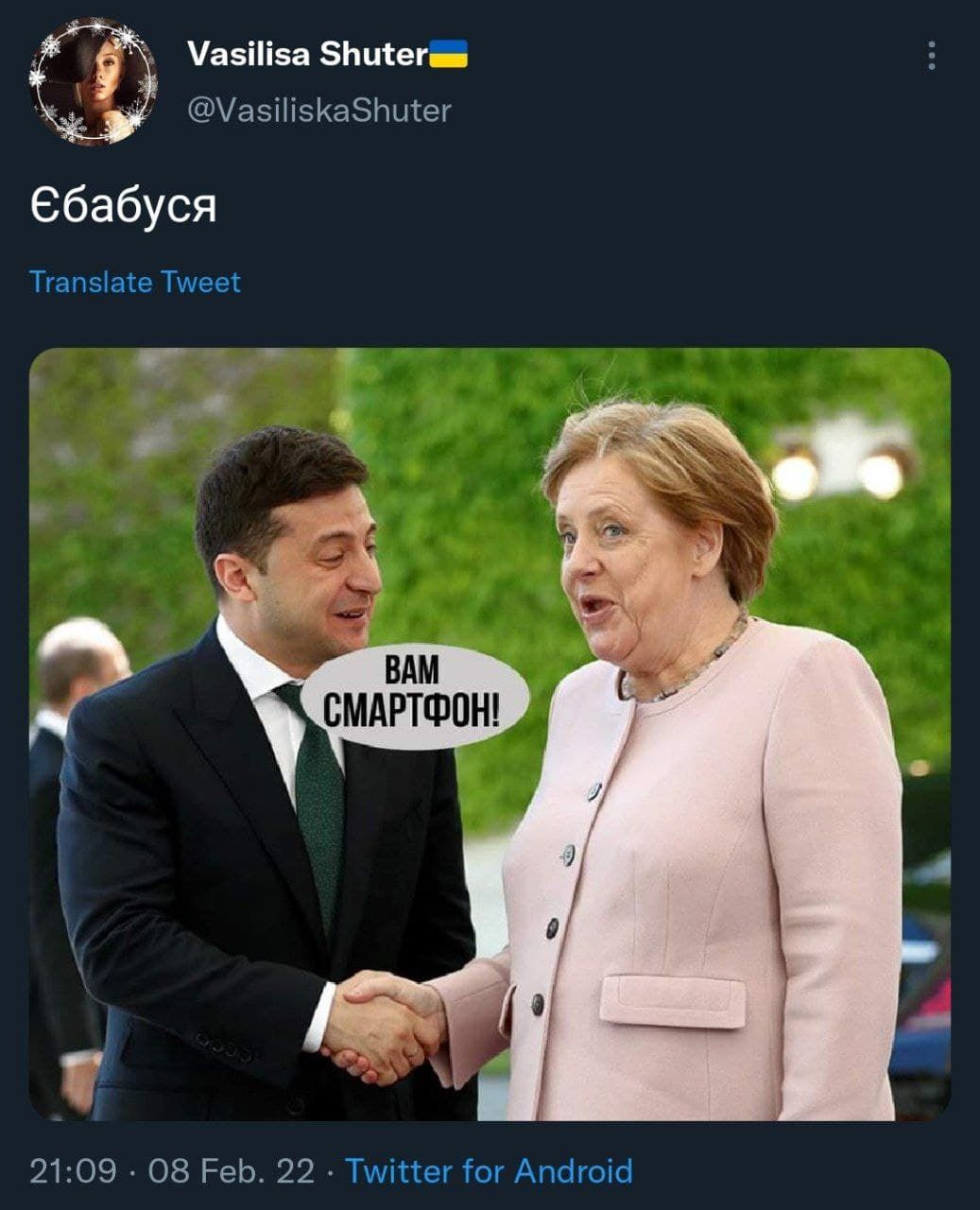Open Vasilisa Shuter's profile avatar
The image size is (980, 1210).
coord(93,83)
